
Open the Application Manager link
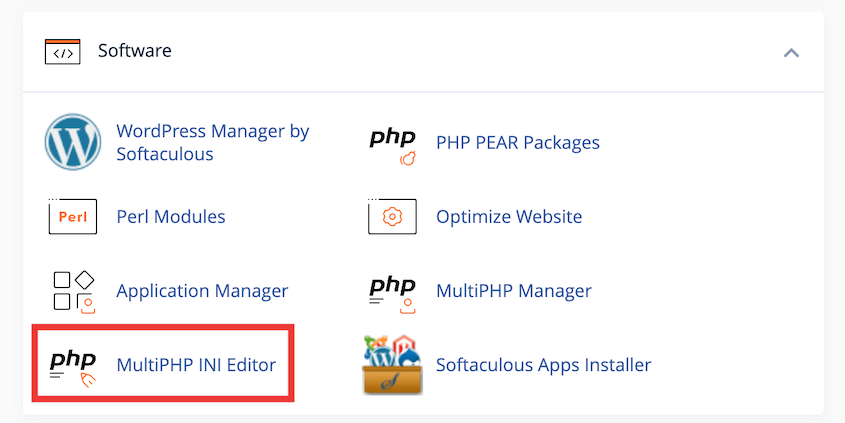pyautogui.click(x=202, y=291)
